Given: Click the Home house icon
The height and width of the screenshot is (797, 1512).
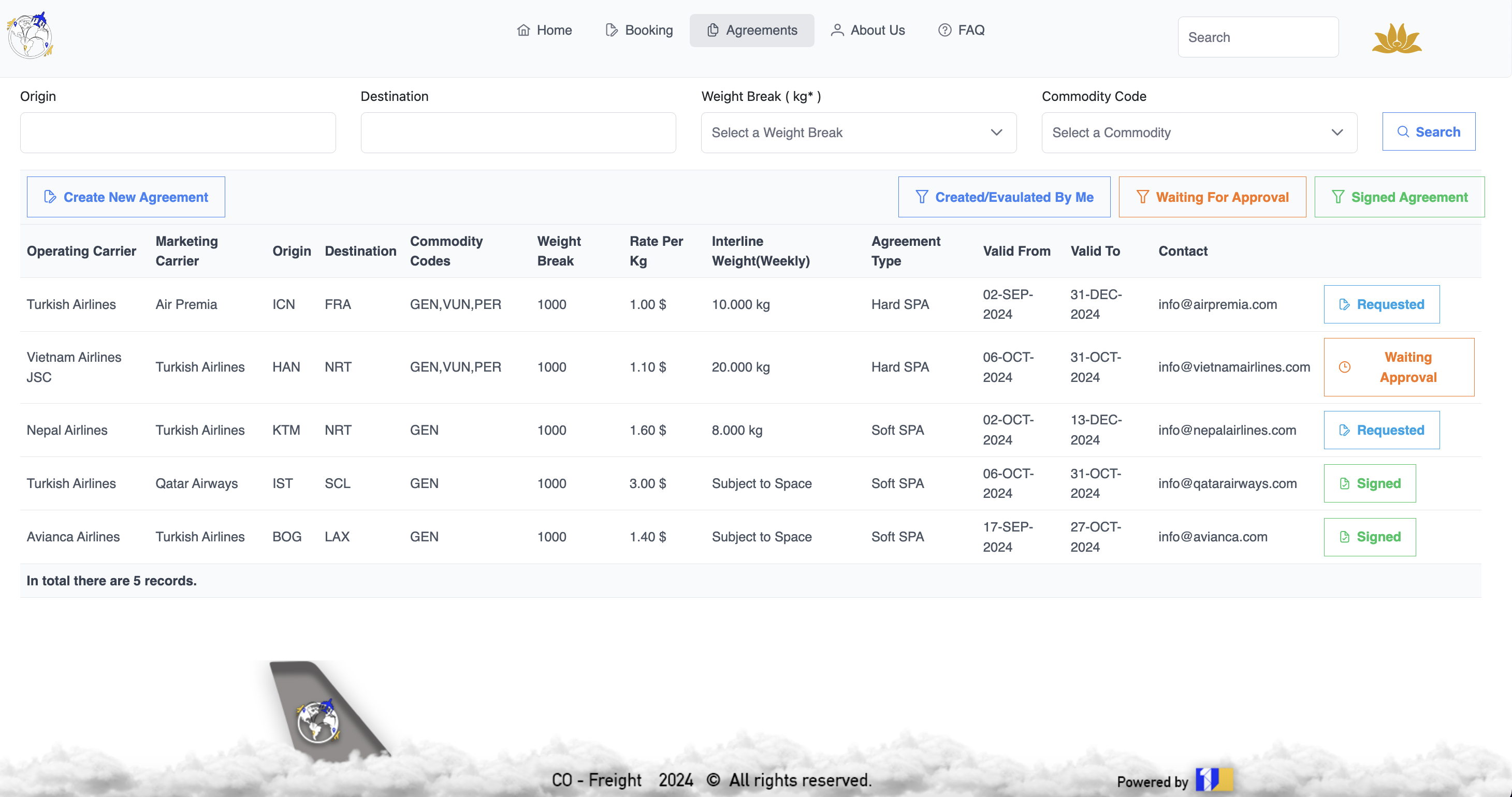Looking at the screenshot, I should [523, 31].
